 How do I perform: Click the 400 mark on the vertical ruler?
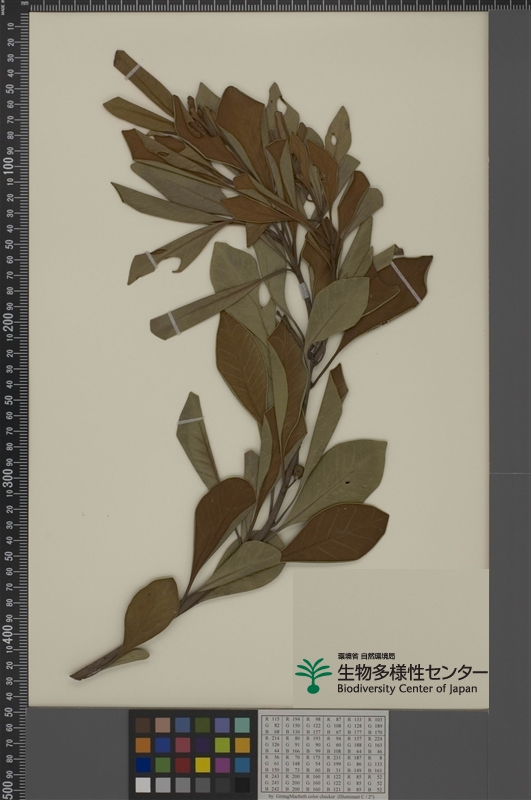[x=8, y=631]
